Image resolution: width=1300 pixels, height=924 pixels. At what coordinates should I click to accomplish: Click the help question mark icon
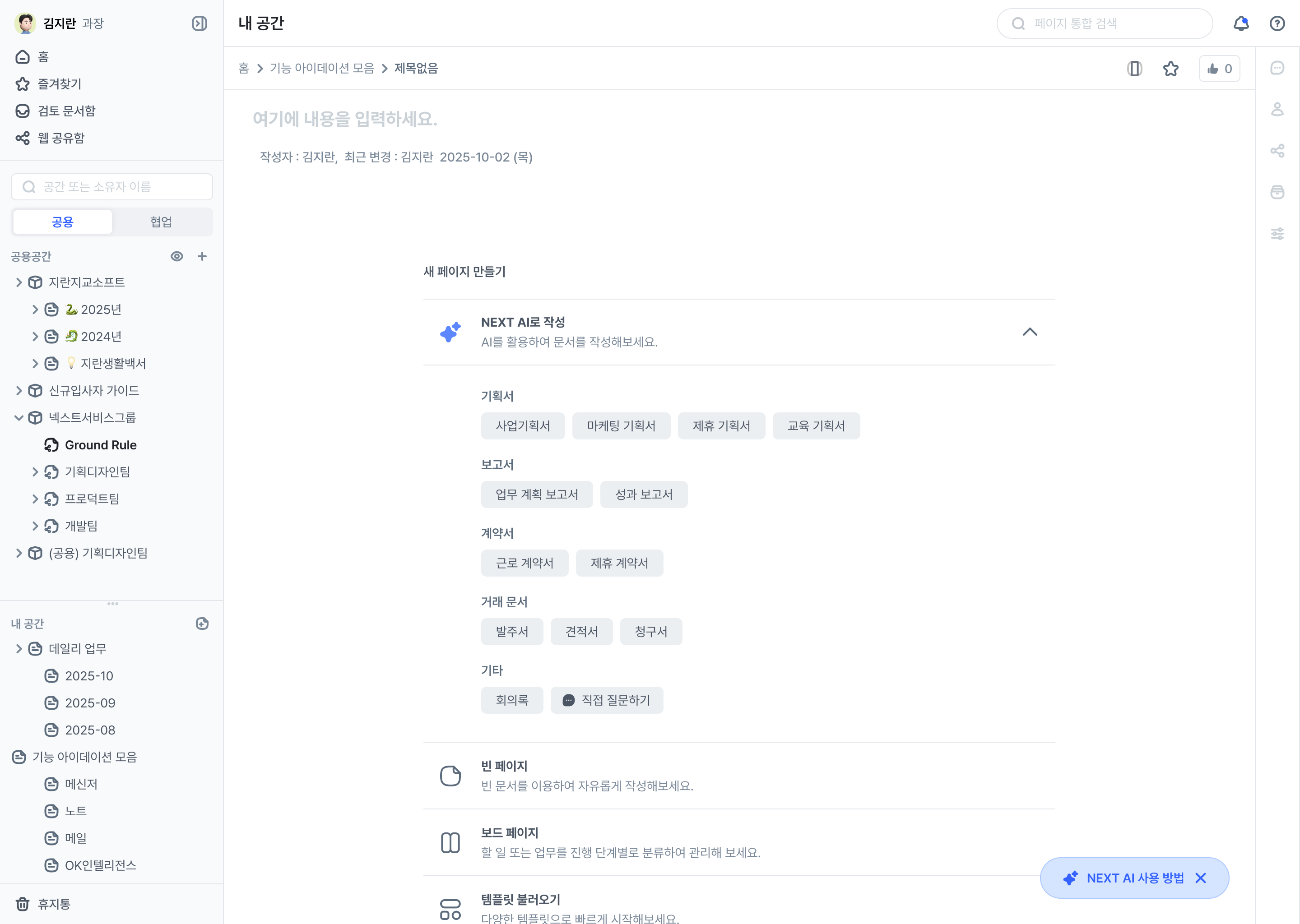pyautogui.click(x=1277, y=23)
